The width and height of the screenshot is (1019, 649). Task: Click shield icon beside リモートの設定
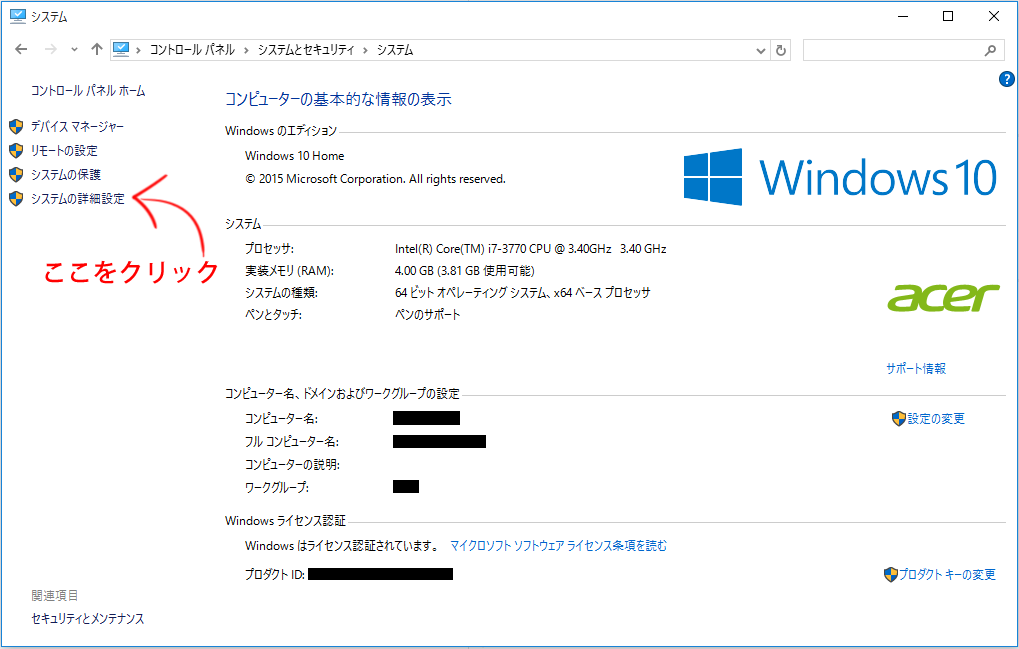16,151
